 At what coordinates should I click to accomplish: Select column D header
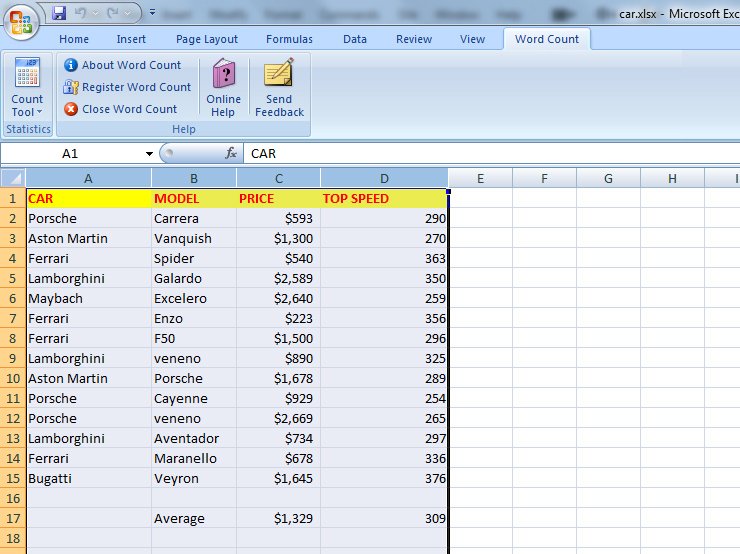[384, 178]
